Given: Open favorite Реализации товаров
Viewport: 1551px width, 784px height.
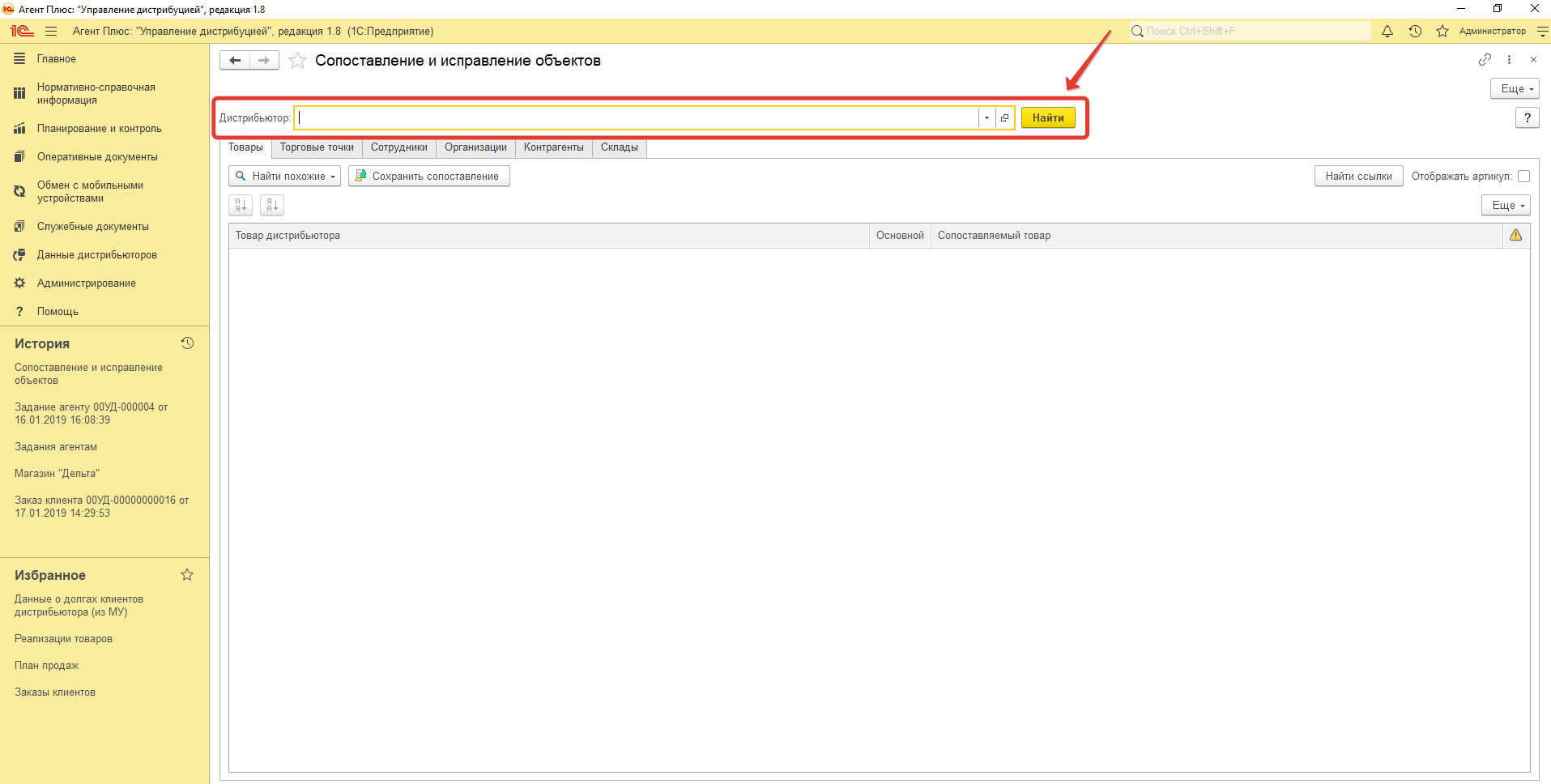Looking at the screenshot, I should [63, 639].
